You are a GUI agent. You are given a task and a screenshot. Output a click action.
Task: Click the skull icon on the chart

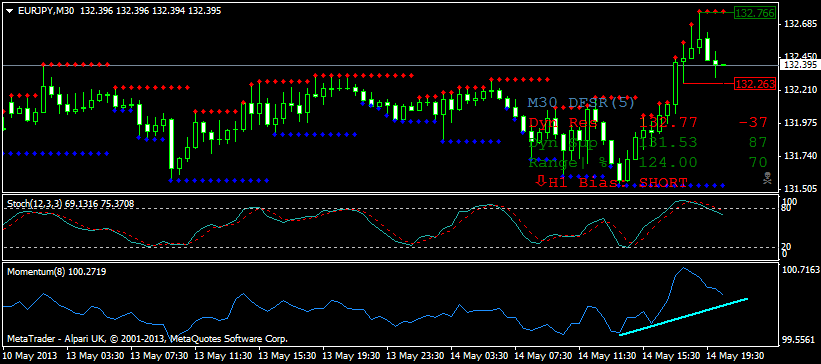pyautogui.click(x=767, y=179)
